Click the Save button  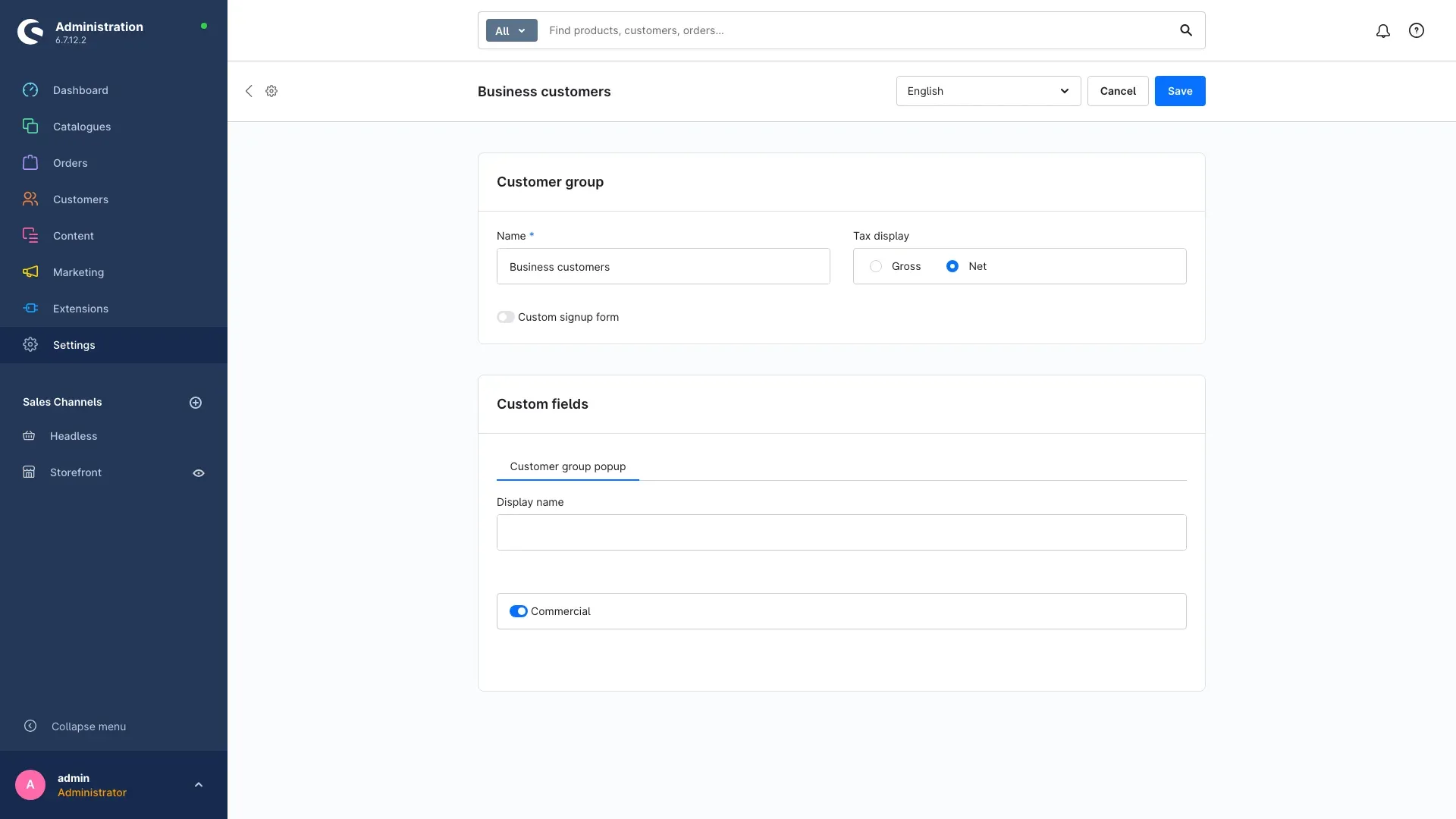point(1180,91)
